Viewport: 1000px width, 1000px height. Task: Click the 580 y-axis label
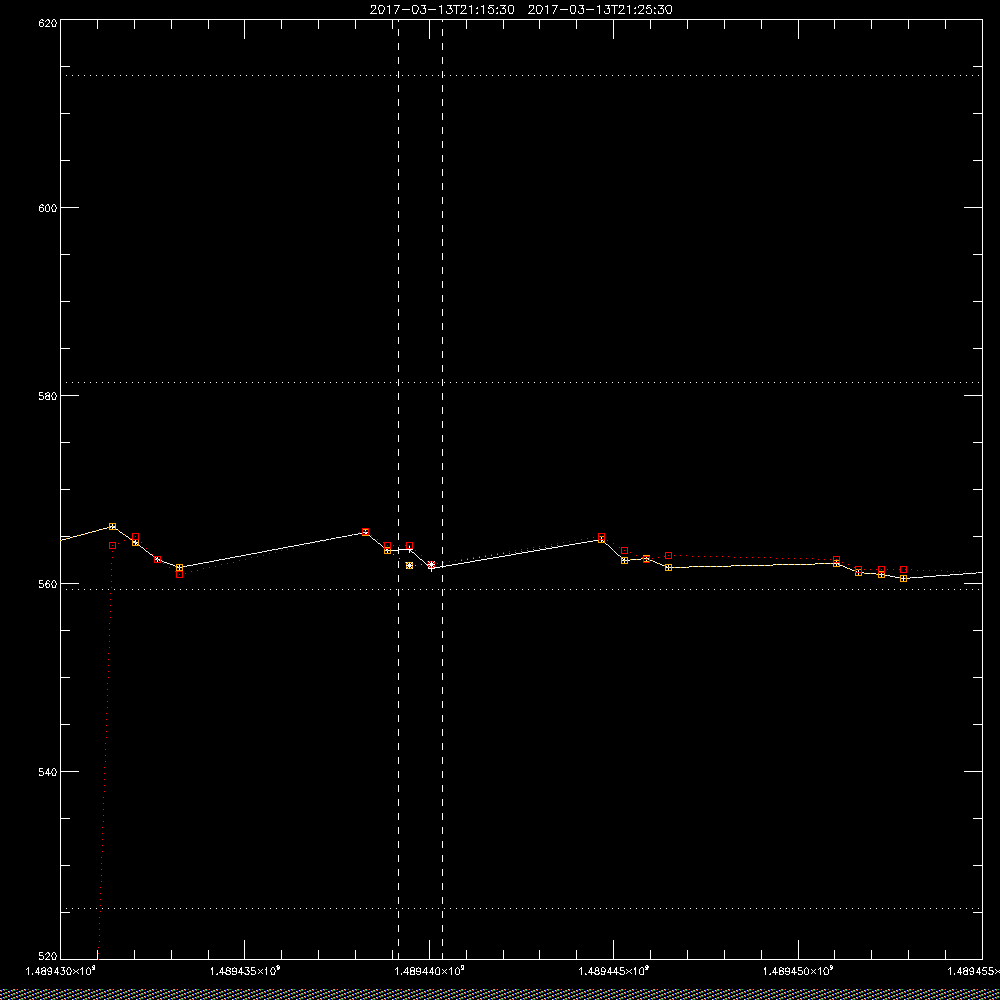tap(48, 395)
